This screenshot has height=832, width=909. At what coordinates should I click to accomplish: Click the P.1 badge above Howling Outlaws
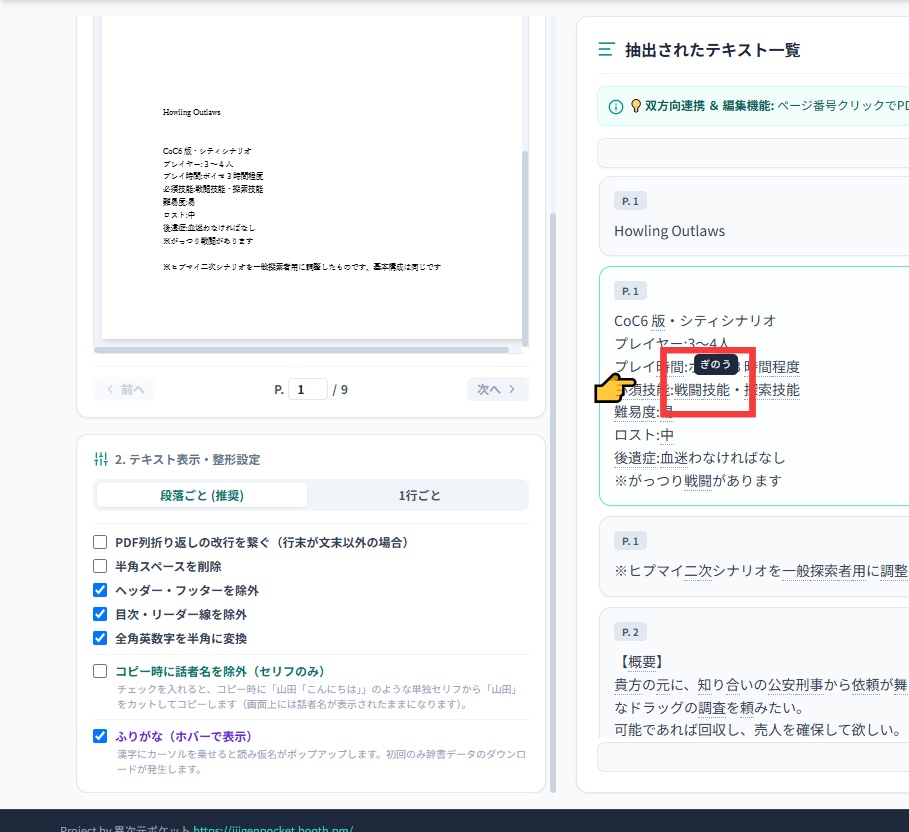pyautogui.click(x=630, y=201)
